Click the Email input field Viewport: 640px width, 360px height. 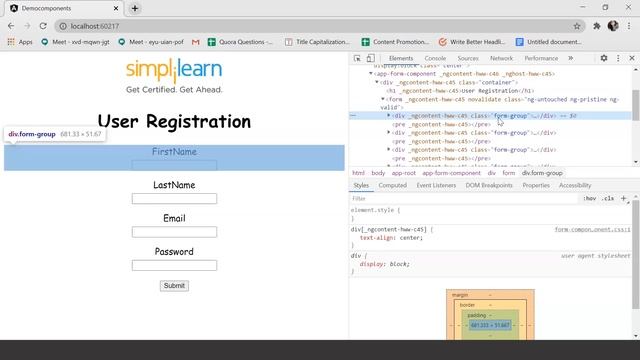point(174,232)
